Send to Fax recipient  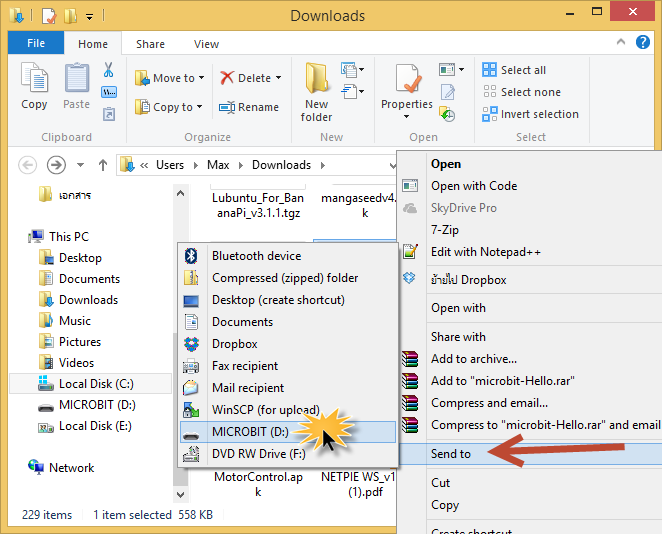tap(288, 366)
